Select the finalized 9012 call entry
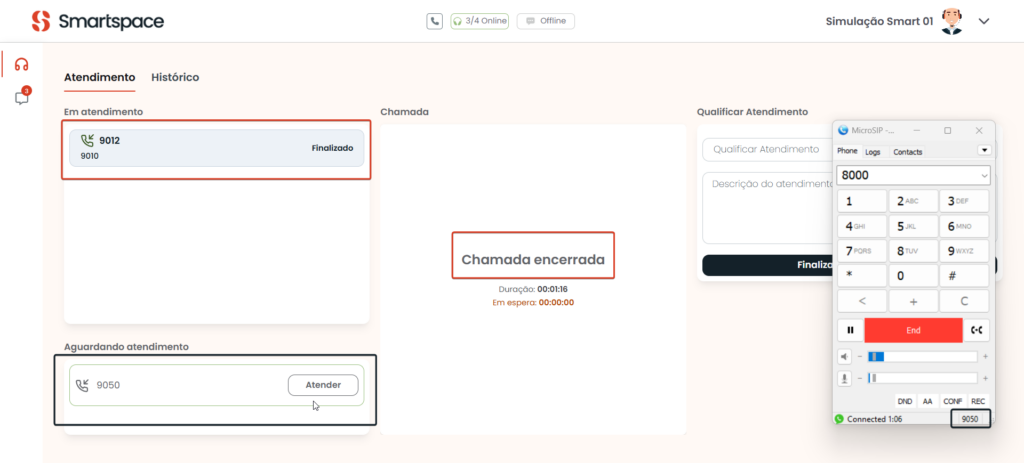 coord(217,148)
